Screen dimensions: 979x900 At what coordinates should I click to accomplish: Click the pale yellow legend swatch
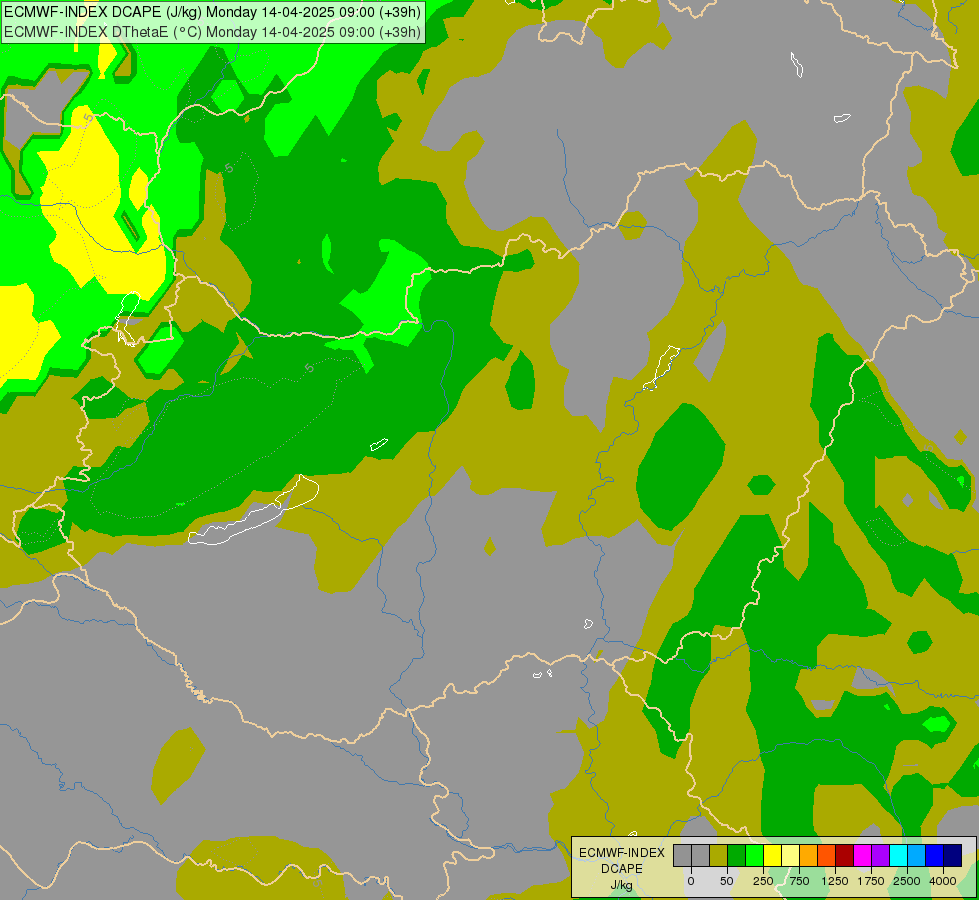coord(790,855)
